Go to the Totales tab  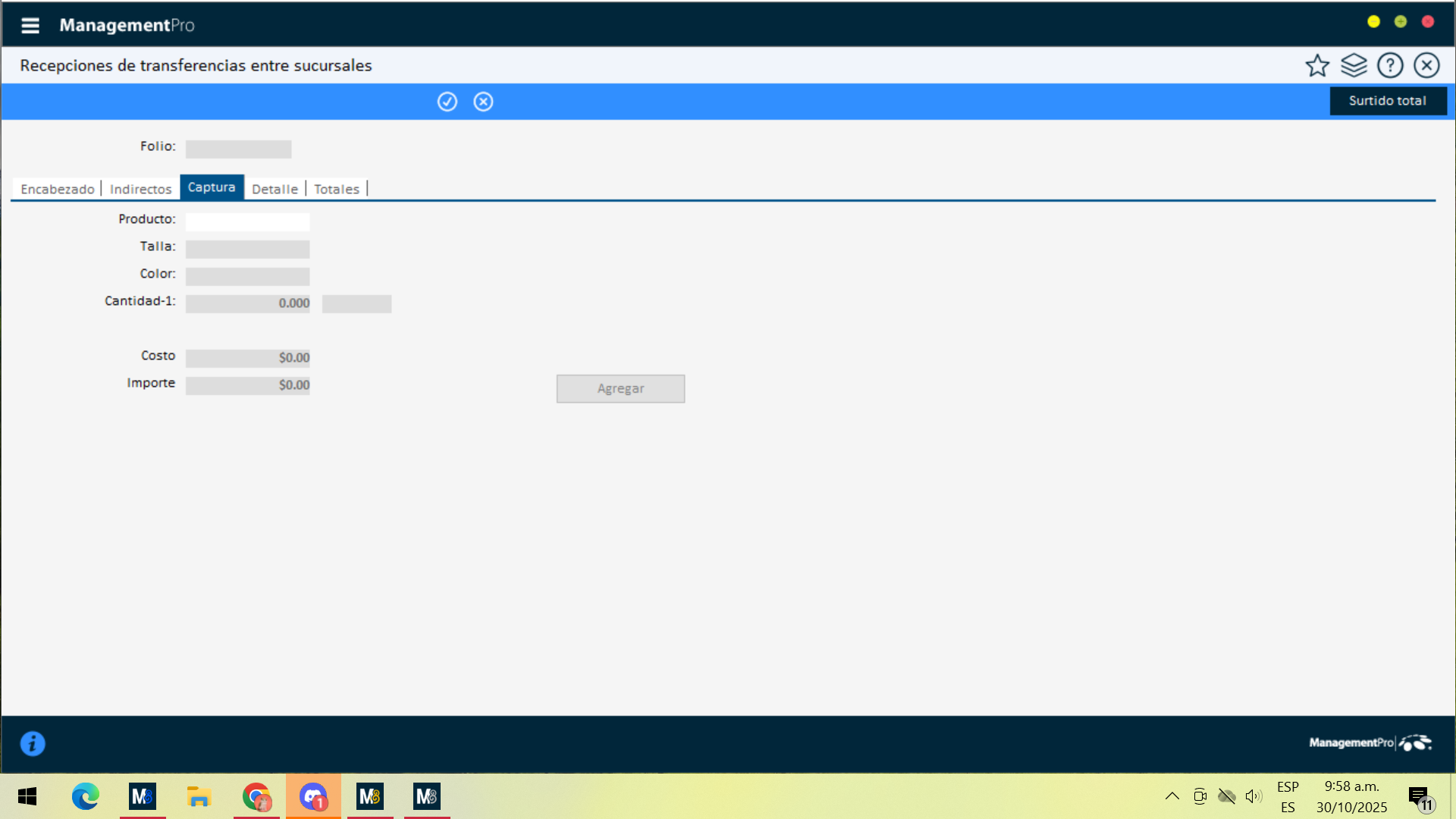pos(337,189)
